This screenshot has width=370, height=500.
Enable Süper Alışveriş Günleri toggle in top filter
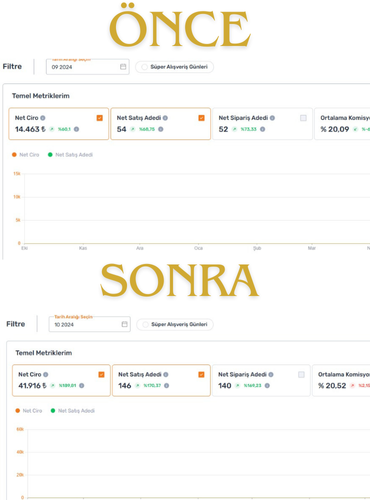(144, 67)
